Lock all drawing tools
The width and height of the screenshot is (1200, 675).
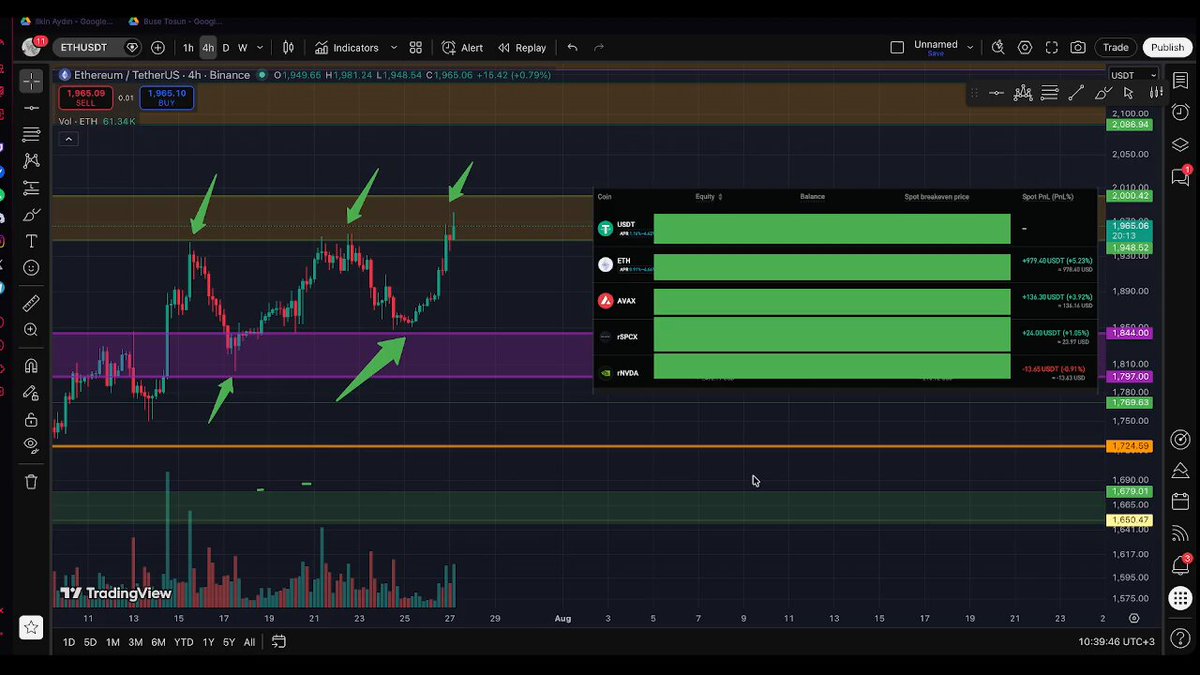(31, 420)
